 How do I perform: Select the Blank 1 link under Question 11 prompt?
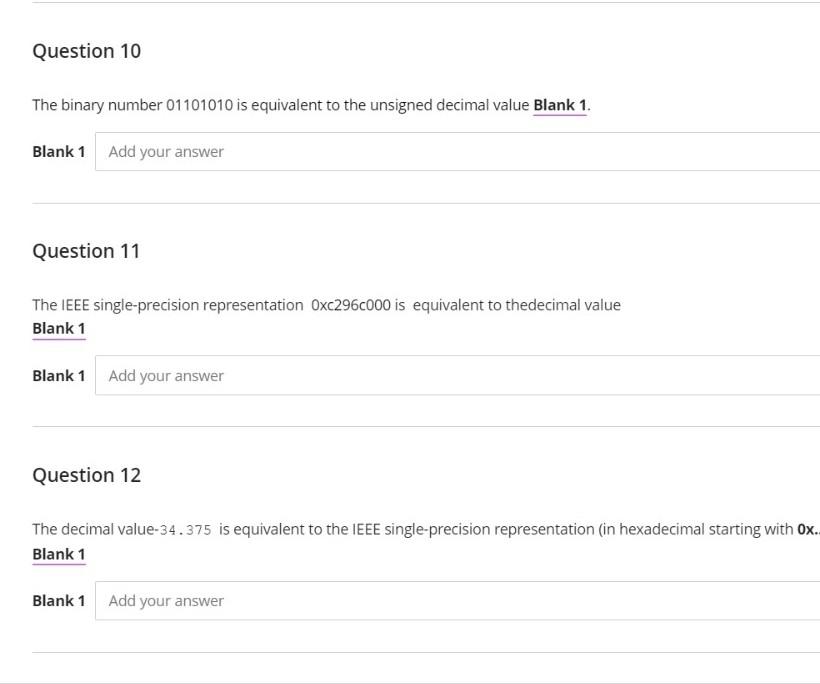tap(60, 327)
